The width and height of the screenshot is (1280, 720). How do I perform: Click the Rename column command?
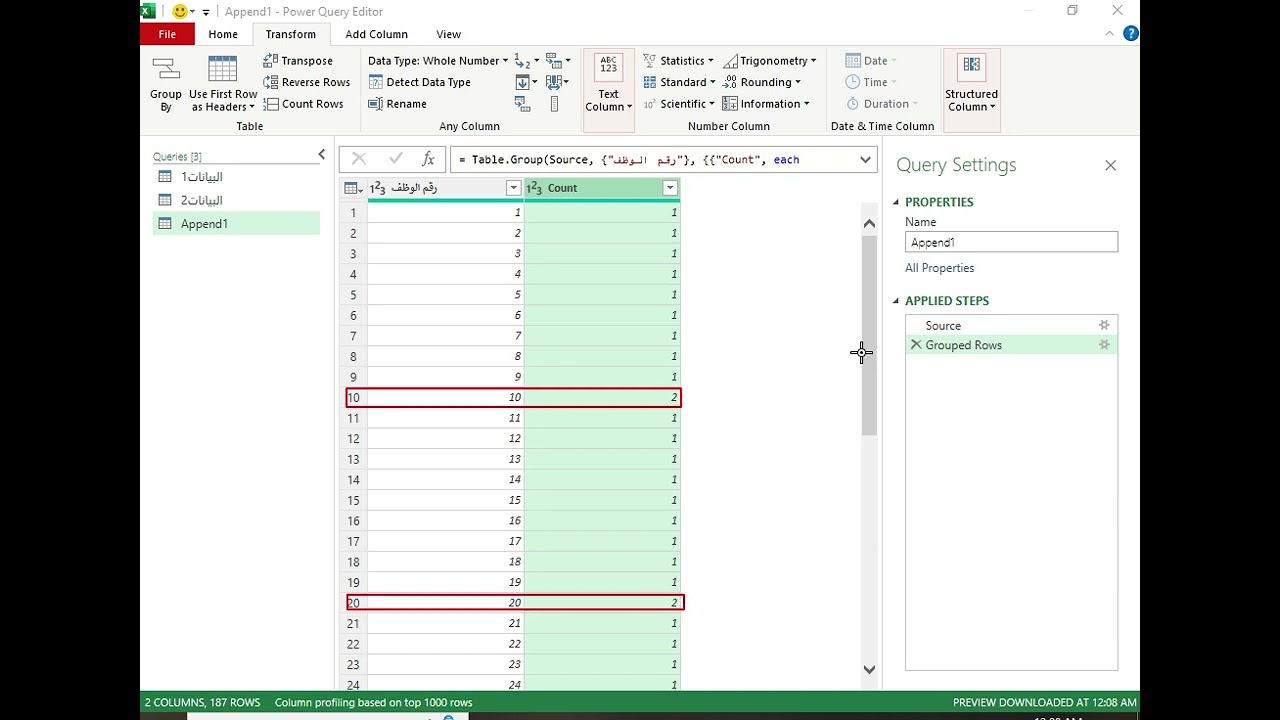coord(398,104)
